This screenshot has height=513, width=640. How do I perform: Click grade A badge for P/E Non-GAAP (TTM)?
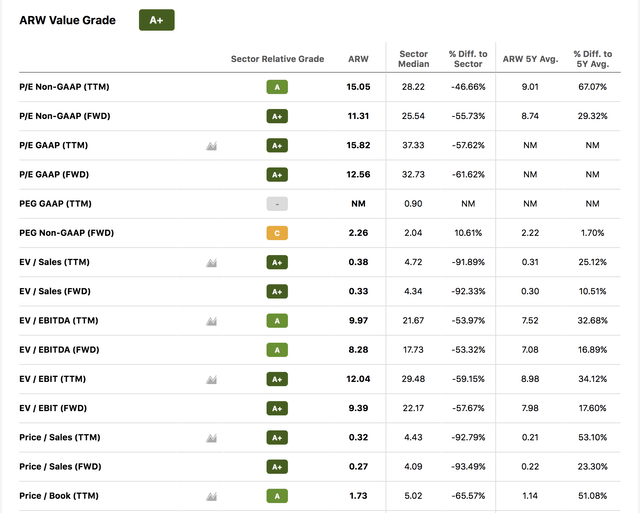click(277, 87)
